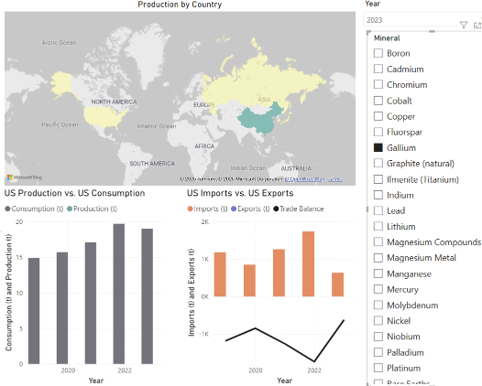Check the Niobium checkbox
The image size is (482, 386).
[x=378, y=336]
